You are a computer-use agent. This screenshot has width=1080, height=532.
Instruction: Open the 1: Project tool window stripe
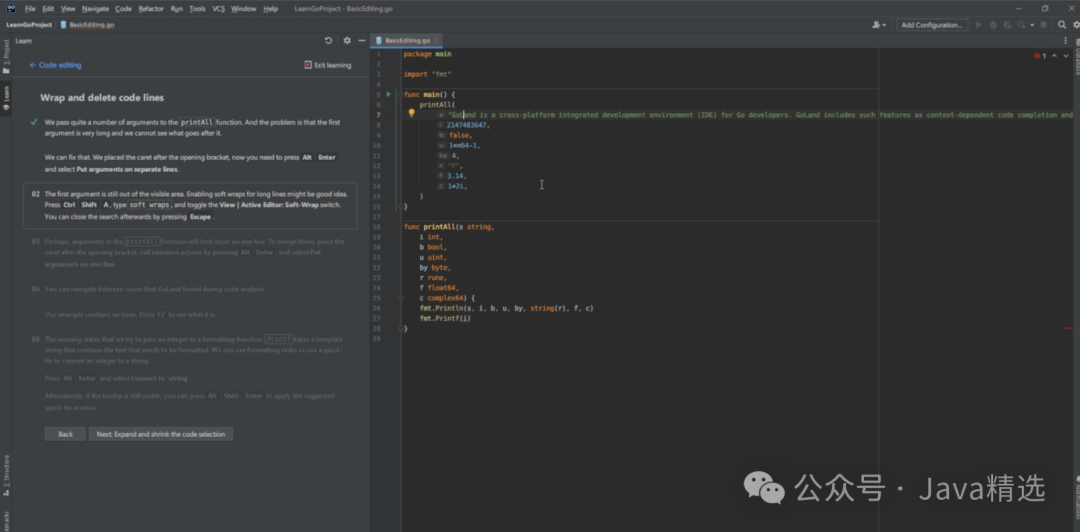click(6, 57)
